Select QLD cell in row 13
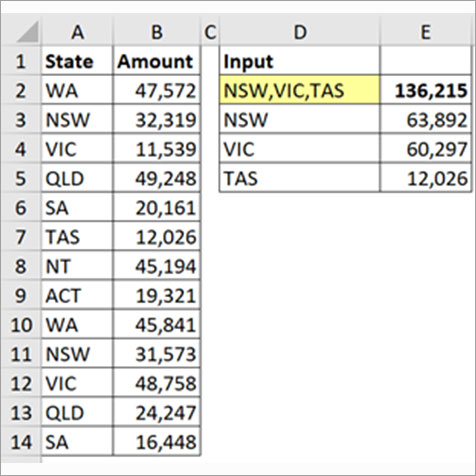476x476 pixels. click(x=77, y=413)
